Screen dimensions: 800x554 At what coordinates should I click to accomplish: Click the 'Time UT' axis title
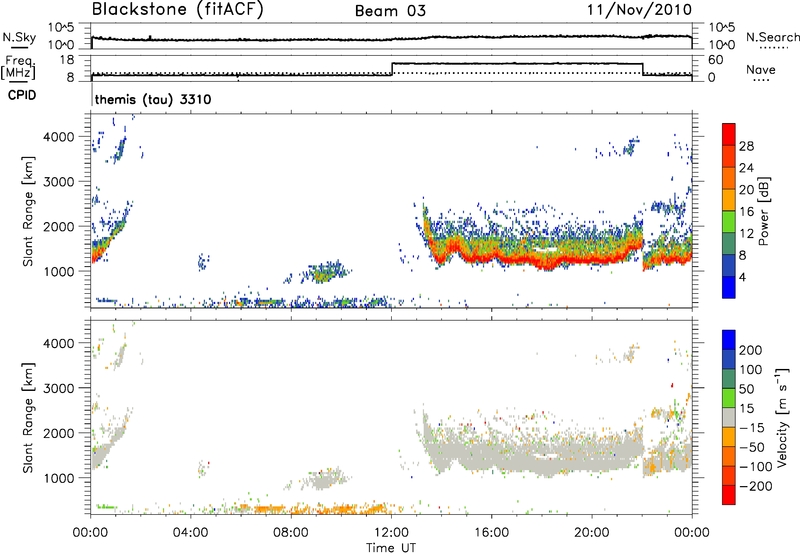391,548
